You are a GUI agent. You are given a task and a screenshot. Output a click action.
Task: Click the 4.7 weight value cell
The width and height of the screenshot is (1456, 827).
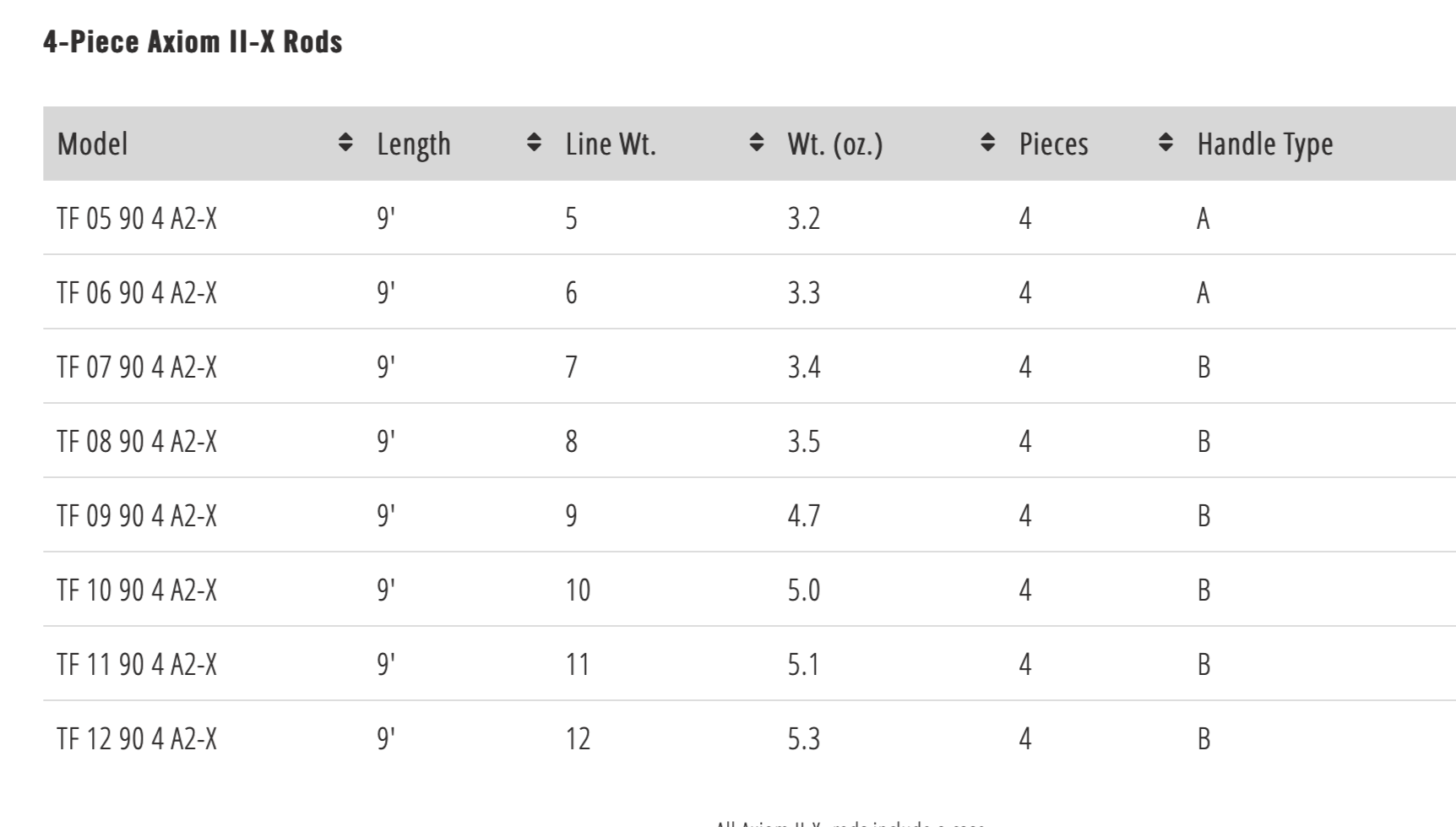(x=804, y=516)
